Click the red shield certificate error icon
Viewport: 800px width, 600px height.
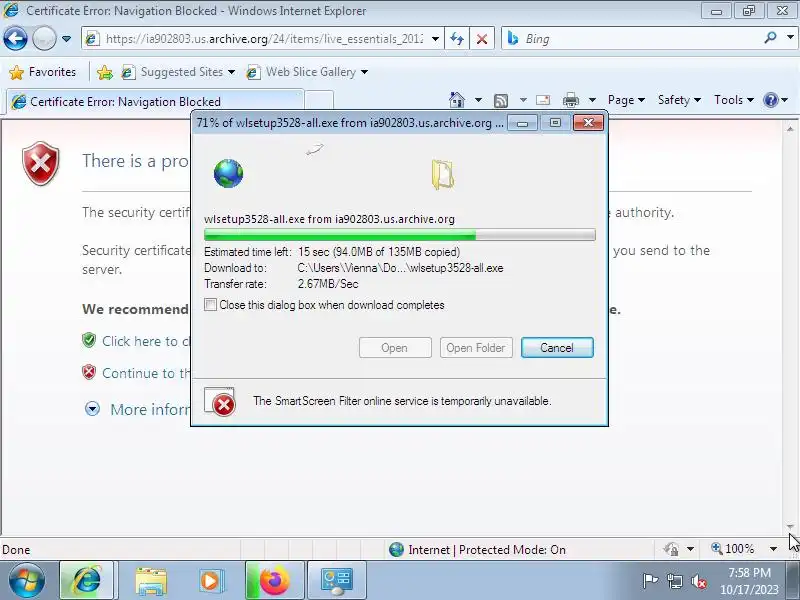(x=41, y=163)
